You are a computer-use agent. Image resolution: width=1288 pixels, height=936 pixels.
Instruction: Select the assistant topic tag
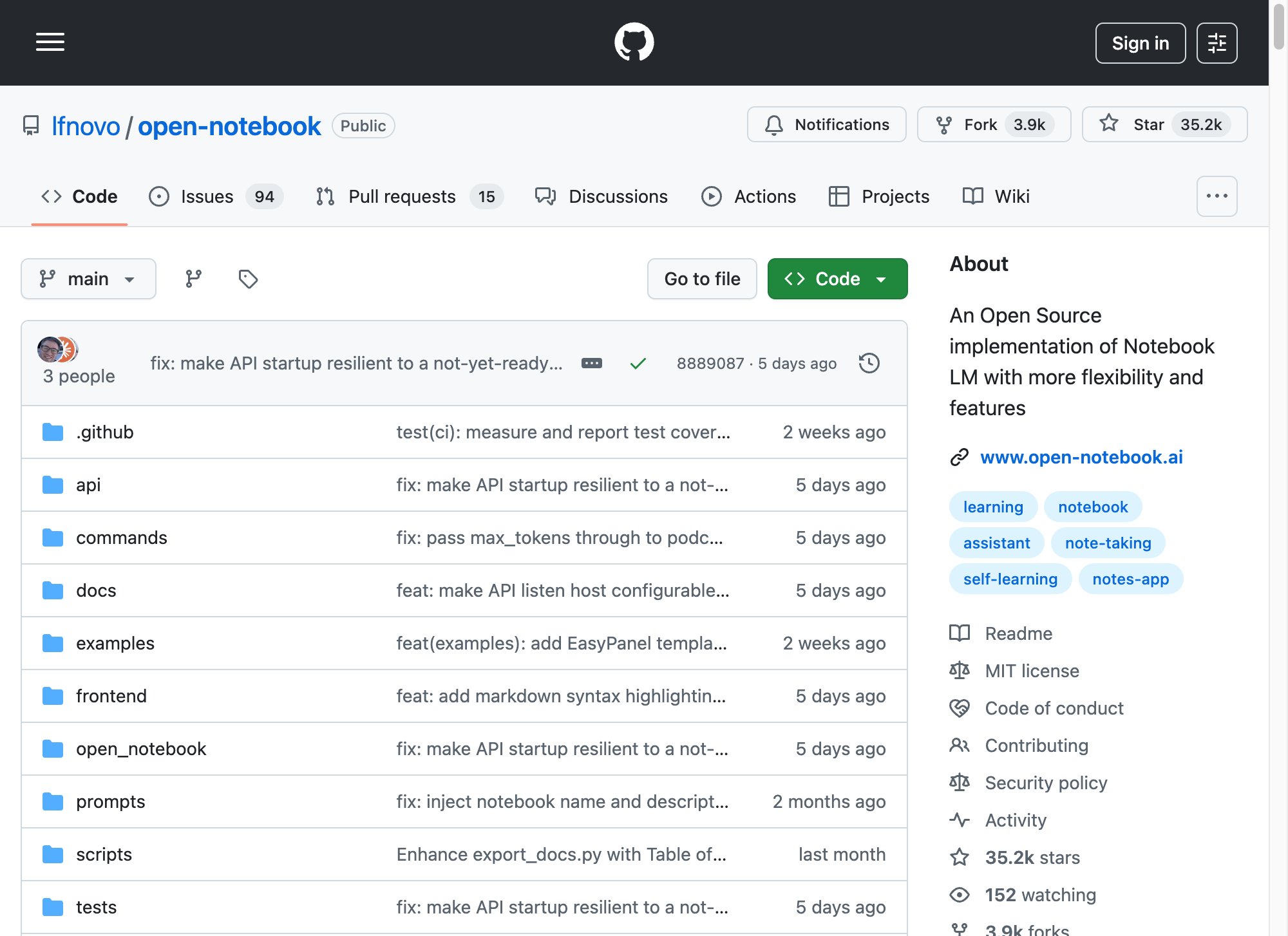coord(996,543)
